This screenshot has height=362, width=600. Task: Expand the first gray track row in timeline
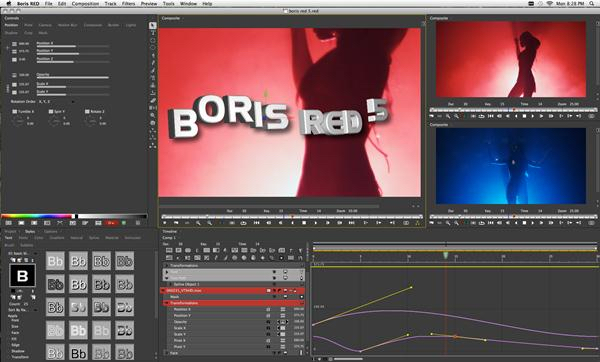[x=166, y=272]
